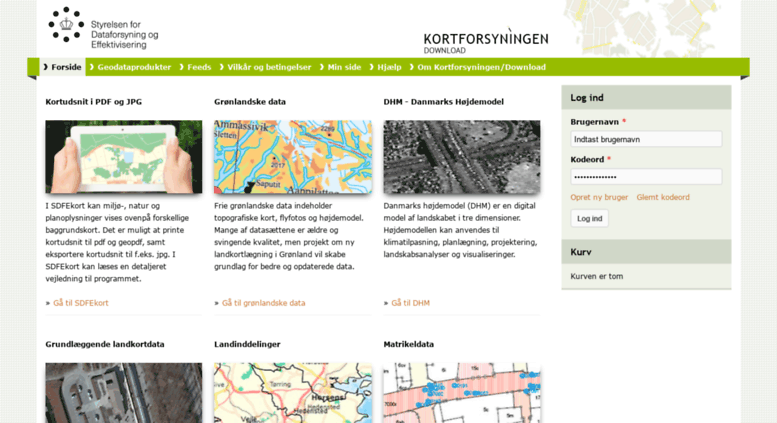Follow the Gå til DHM link
Screen dimensions: 777x423
point(410,303)
